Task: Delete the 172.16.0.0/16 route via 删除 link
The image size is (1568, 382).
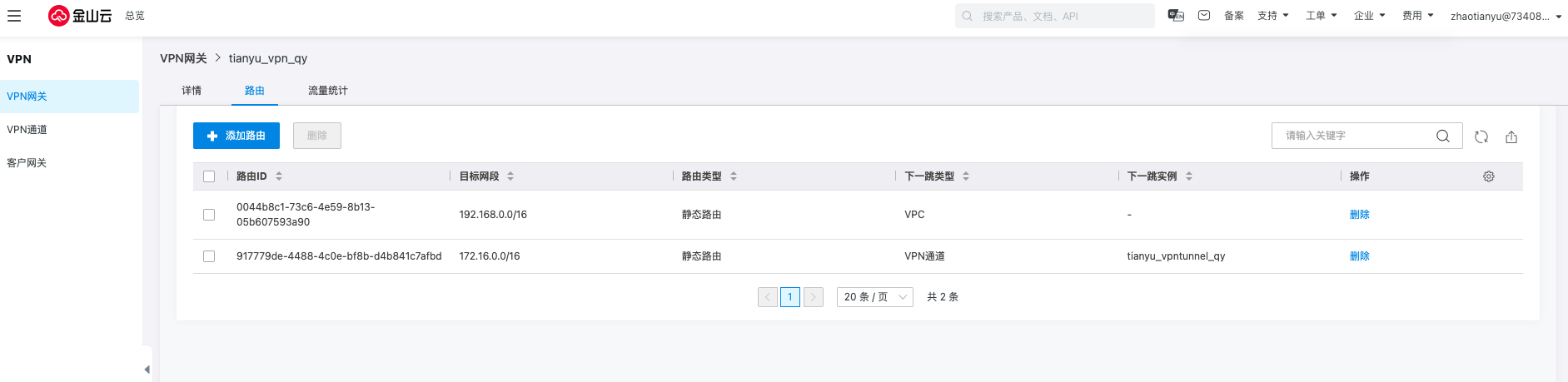Action: pos(1359,256)
